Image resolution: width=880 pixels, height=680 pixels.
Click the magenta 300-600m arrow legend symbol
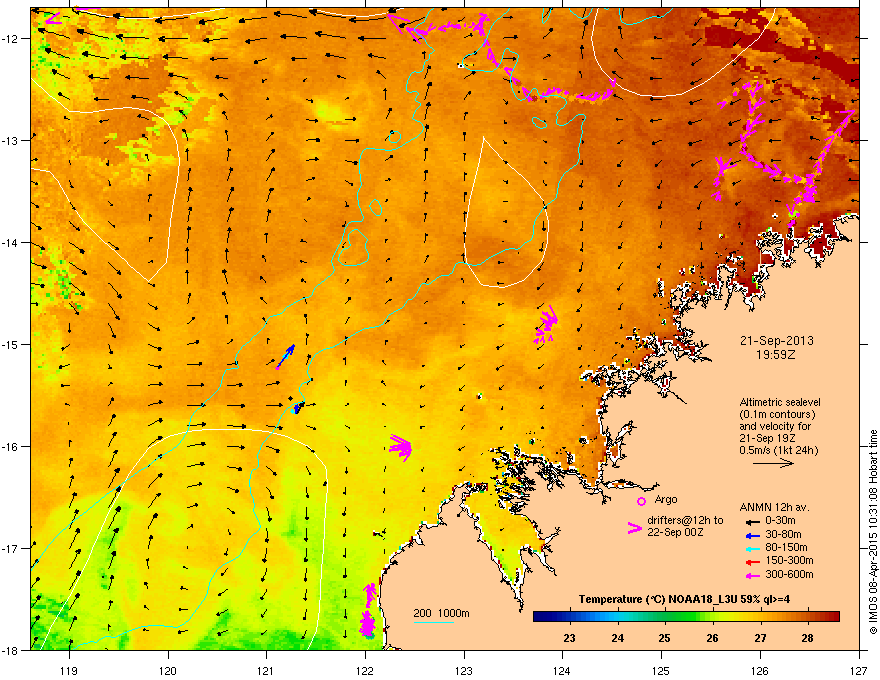753,575
